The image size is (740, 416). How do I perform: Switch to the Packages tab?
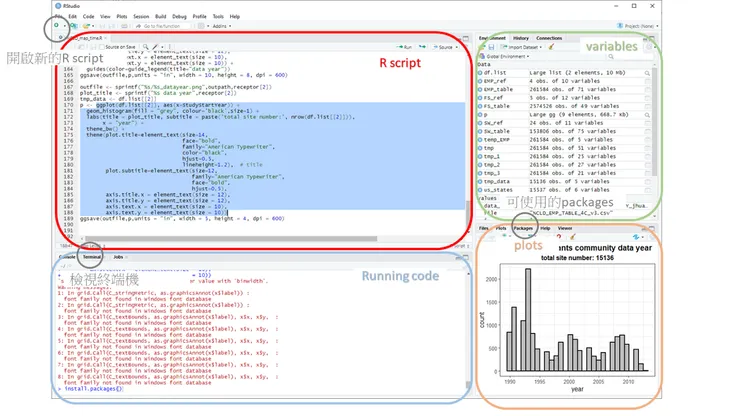click(523, 228)
